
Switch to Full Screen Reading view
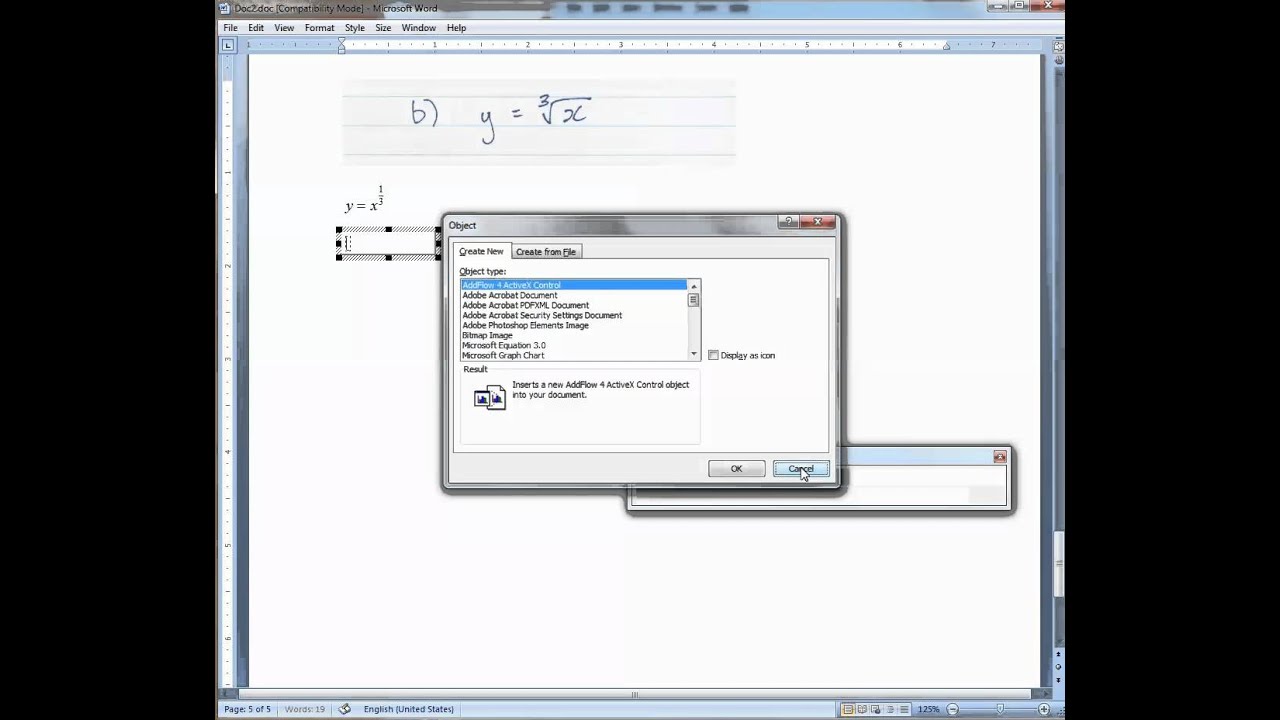(x=862, y=709)
